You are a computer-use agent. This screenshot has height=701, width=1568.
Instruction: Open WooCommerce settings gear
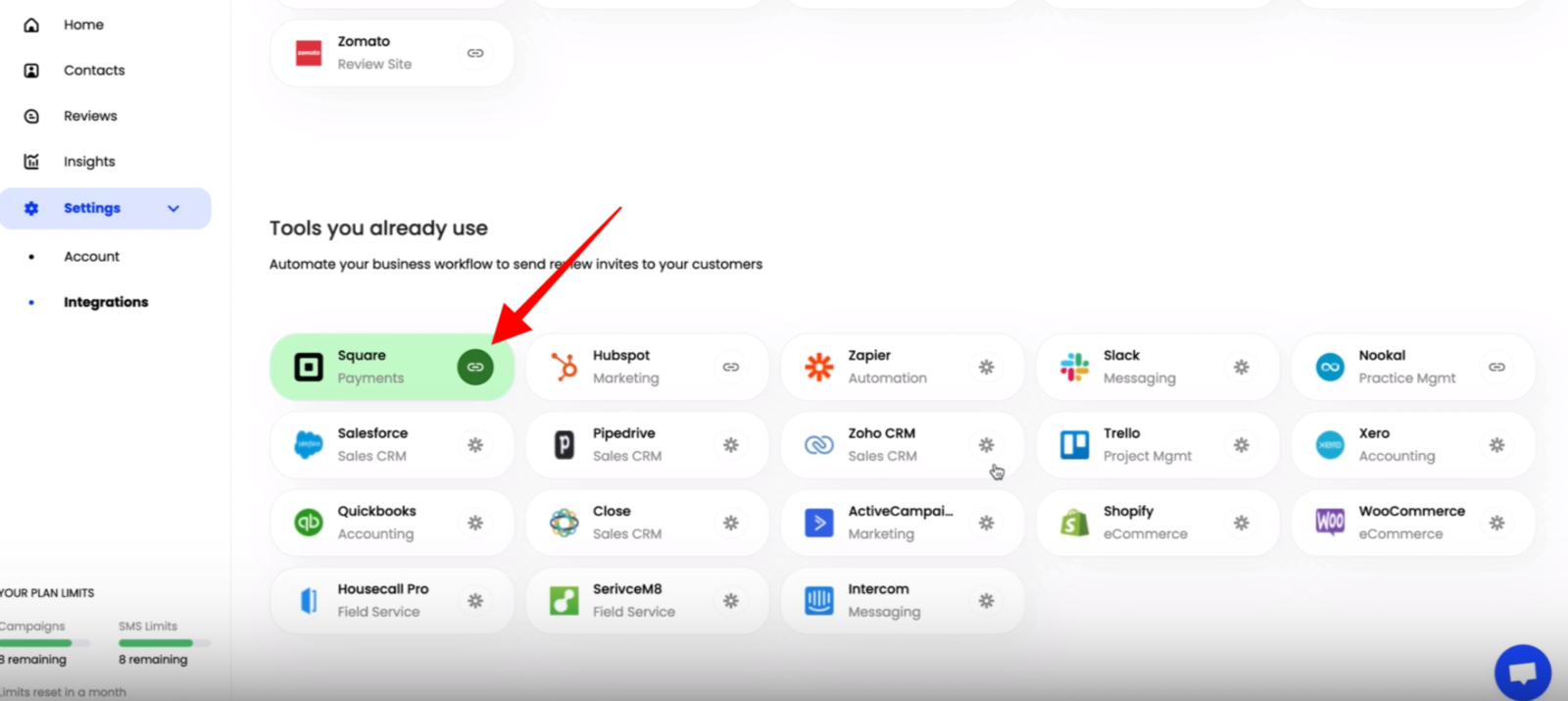point(1497,523)
